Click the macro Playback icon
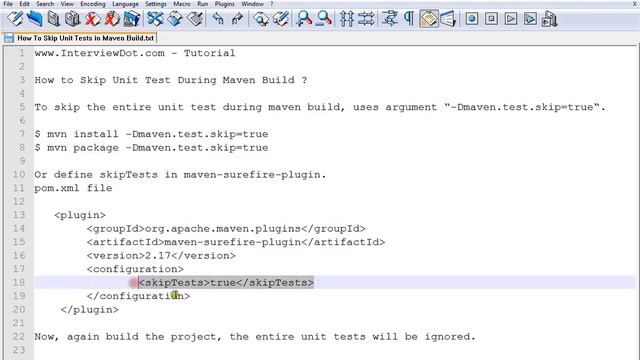Viewport: 640px width, 360px height. pyautogui.click(x=511, y=19)
